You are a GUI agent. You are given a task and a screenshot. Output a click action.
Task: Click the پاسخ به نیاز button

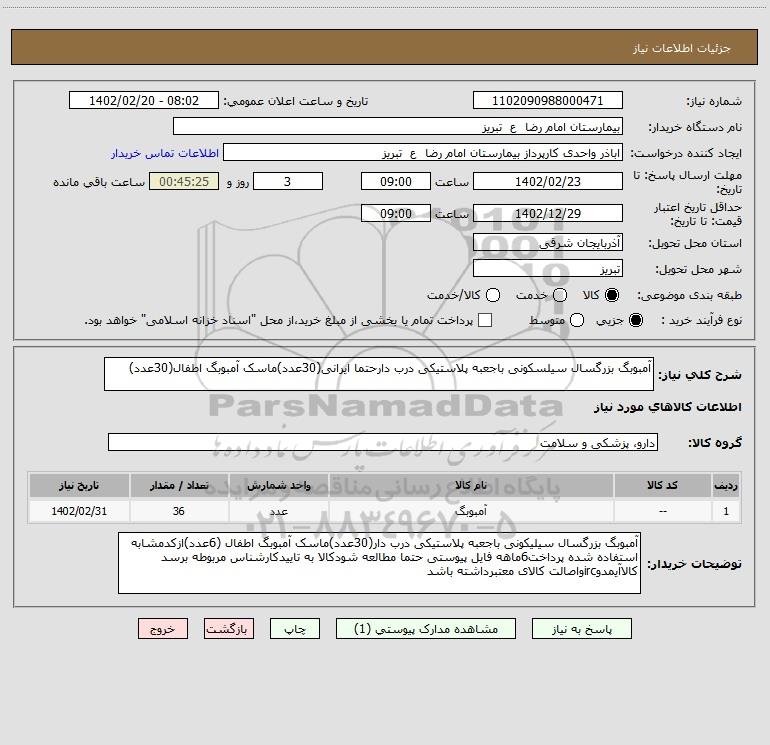click(x=581, y=629)
